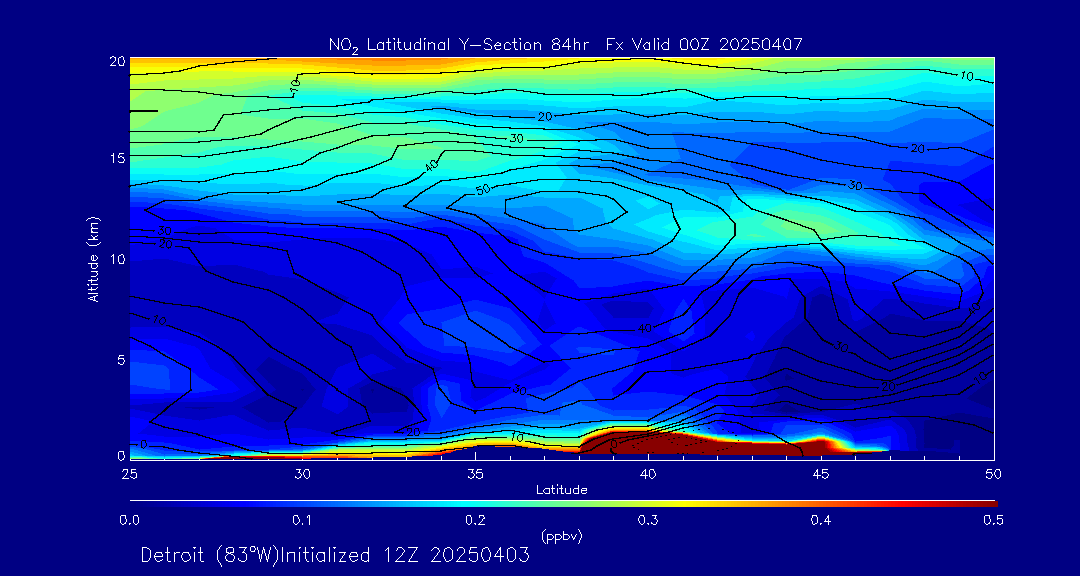Click latitude axis tick label 45
This screenshot has height=576, width=1080.
click(x=820, y=474)
